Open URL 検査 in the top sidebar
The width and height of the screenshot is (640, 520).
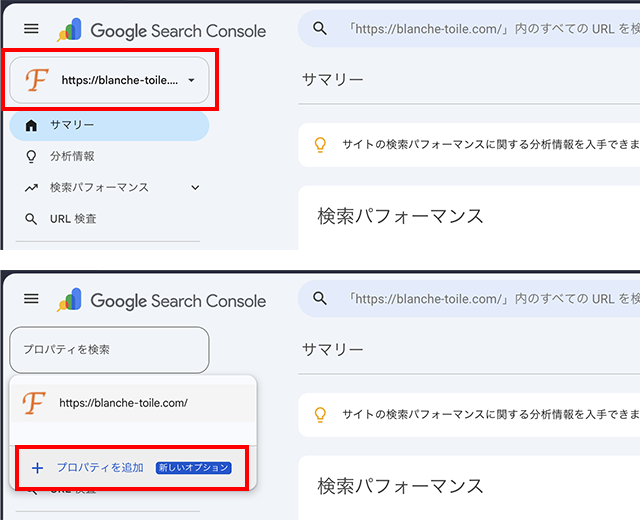click(109, 219)
